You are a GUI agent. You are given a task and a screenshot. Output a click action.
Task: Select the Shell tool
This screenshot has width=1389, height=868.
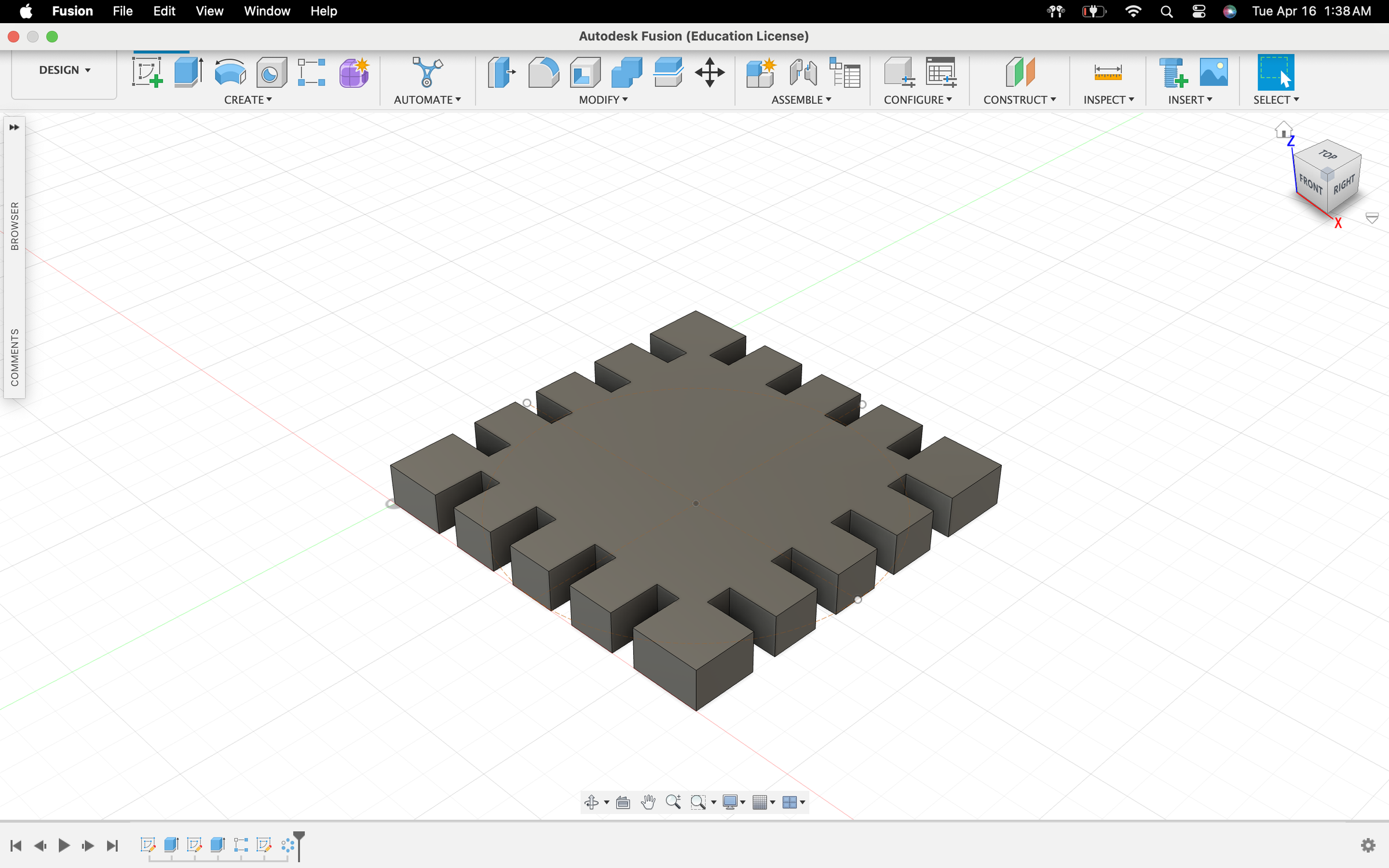pyautogui.click(x=585, y=72)
